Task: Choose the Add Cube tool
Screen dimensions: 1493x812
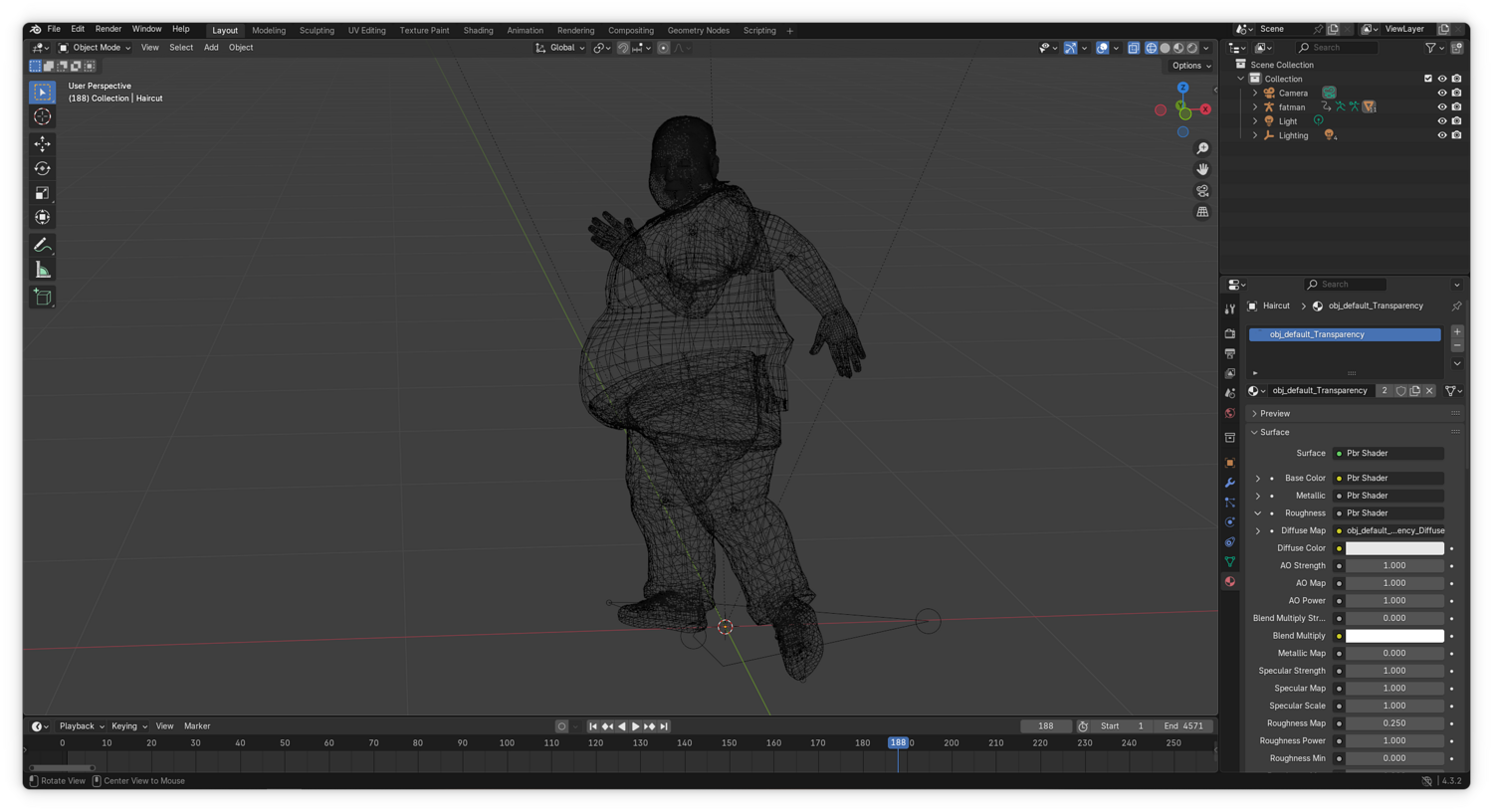Action: click(x=42, y=297)
